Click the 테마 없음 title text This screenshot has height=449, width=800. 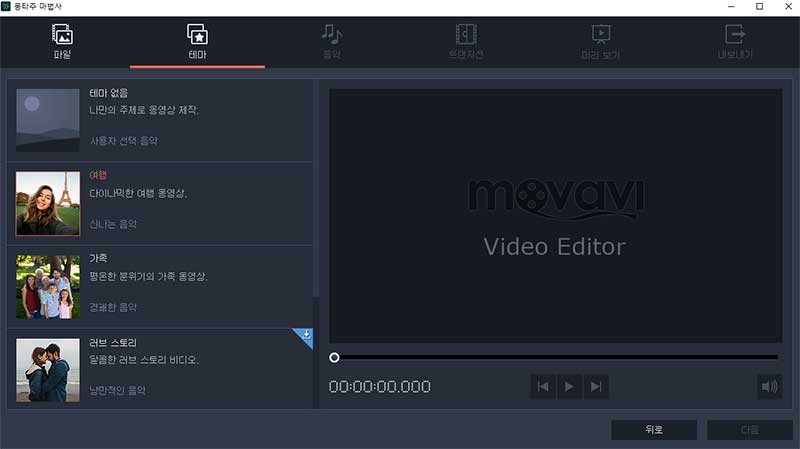tap(109, 93)
